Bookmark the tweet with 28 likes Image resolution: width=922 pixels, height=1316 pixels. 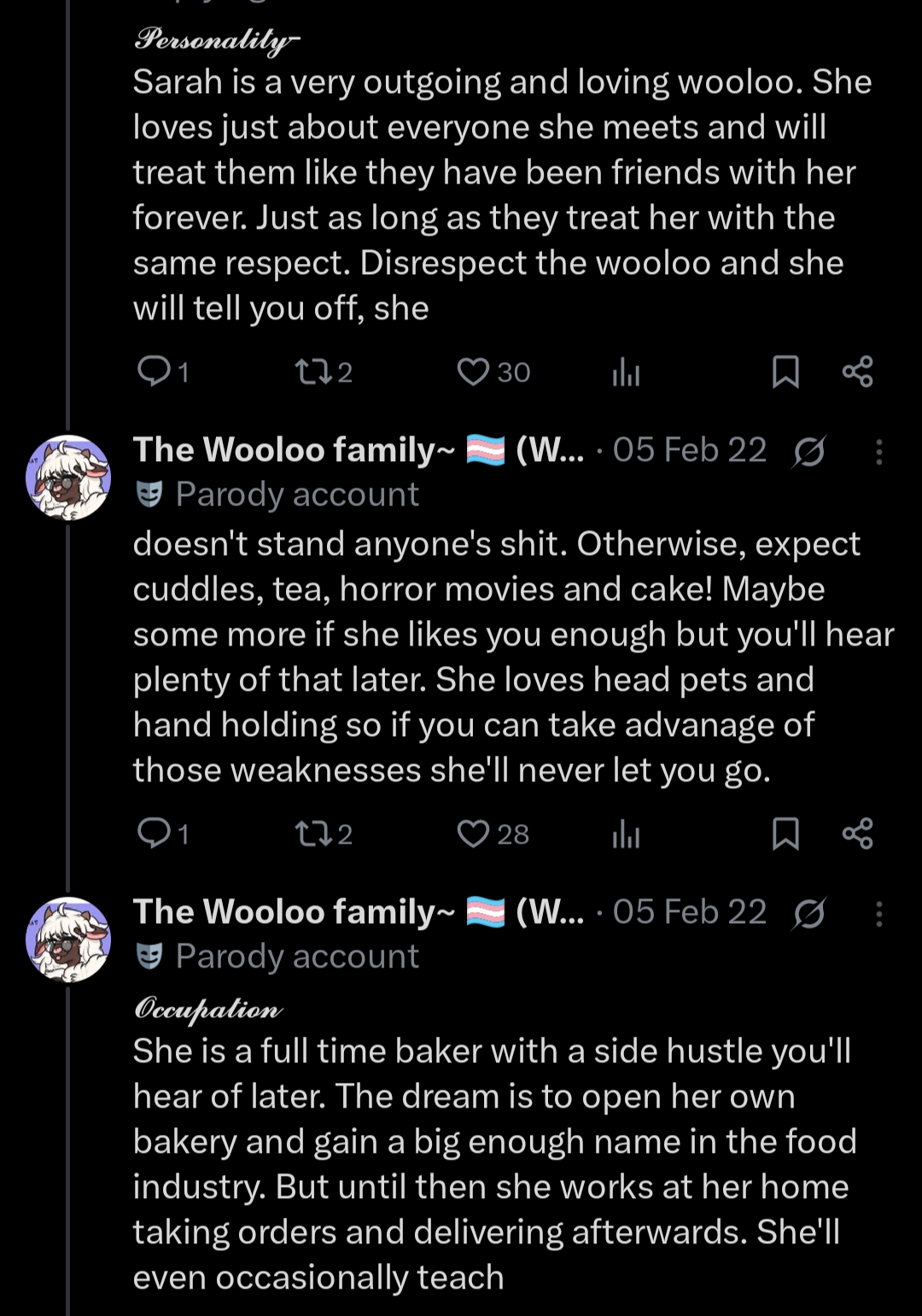pos(785,834)
